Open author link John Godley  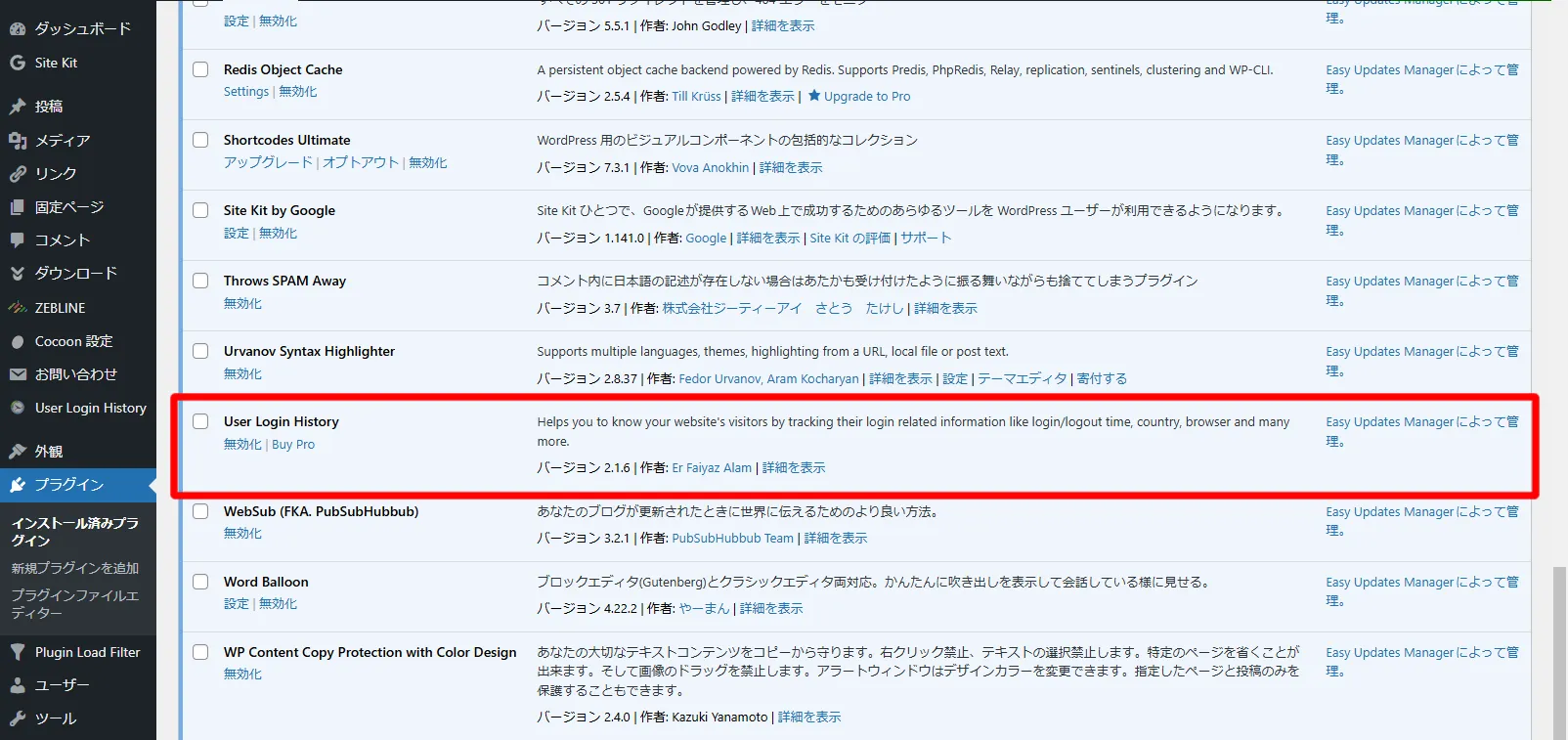click(707, 26)
